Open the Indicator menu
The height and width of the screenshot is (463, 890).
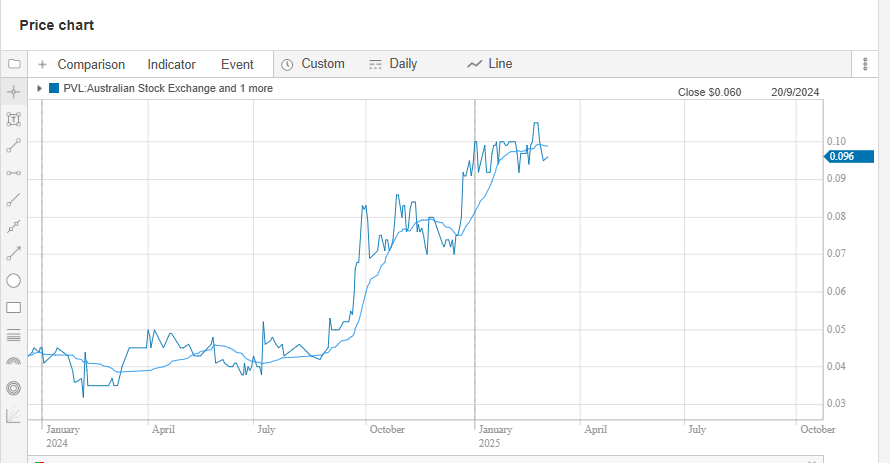coord(171,65)
